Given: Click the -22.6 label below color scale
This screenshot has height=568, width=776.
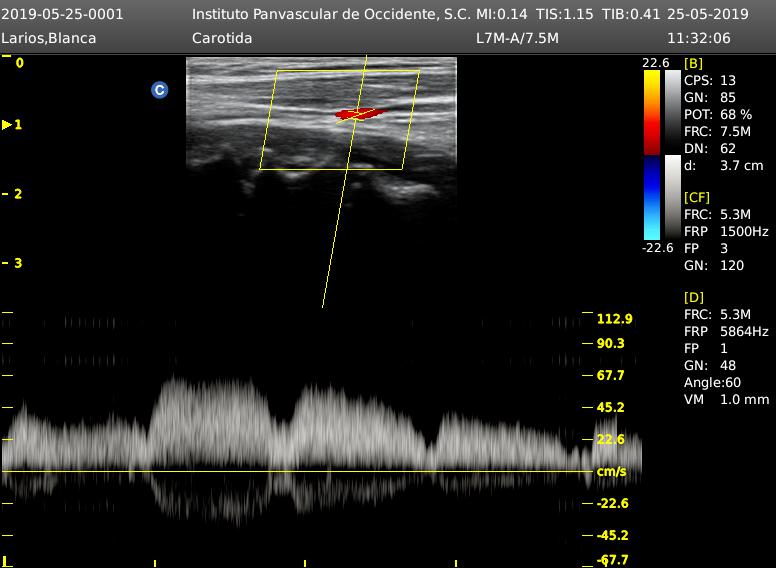Looking at the screenshot, I should [x=657, y=248].
